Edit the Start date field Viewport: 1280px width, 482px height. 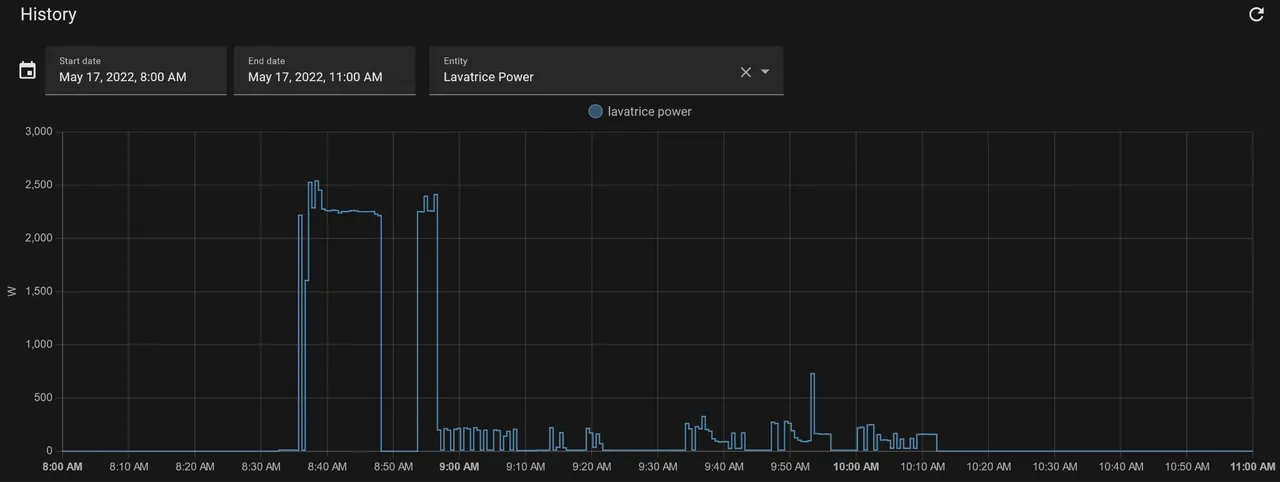click(135, 70)
